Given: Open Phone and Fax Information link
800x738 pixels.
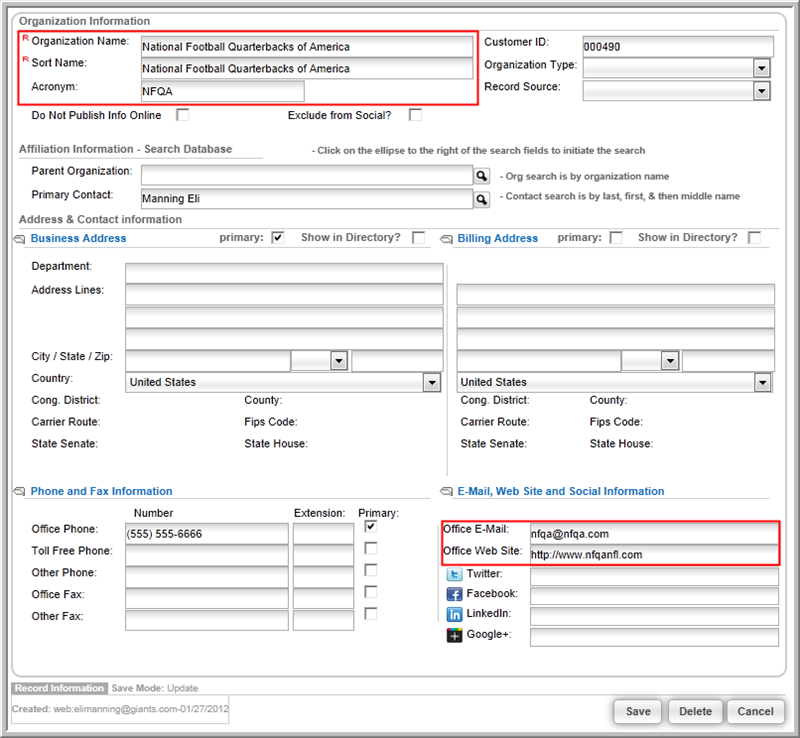Looking at the screenshot, I should tap(102, 491).
